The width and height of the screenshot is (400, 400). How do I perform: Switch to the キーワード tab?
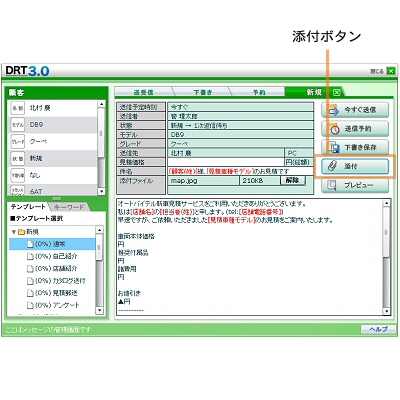point(69,207)
